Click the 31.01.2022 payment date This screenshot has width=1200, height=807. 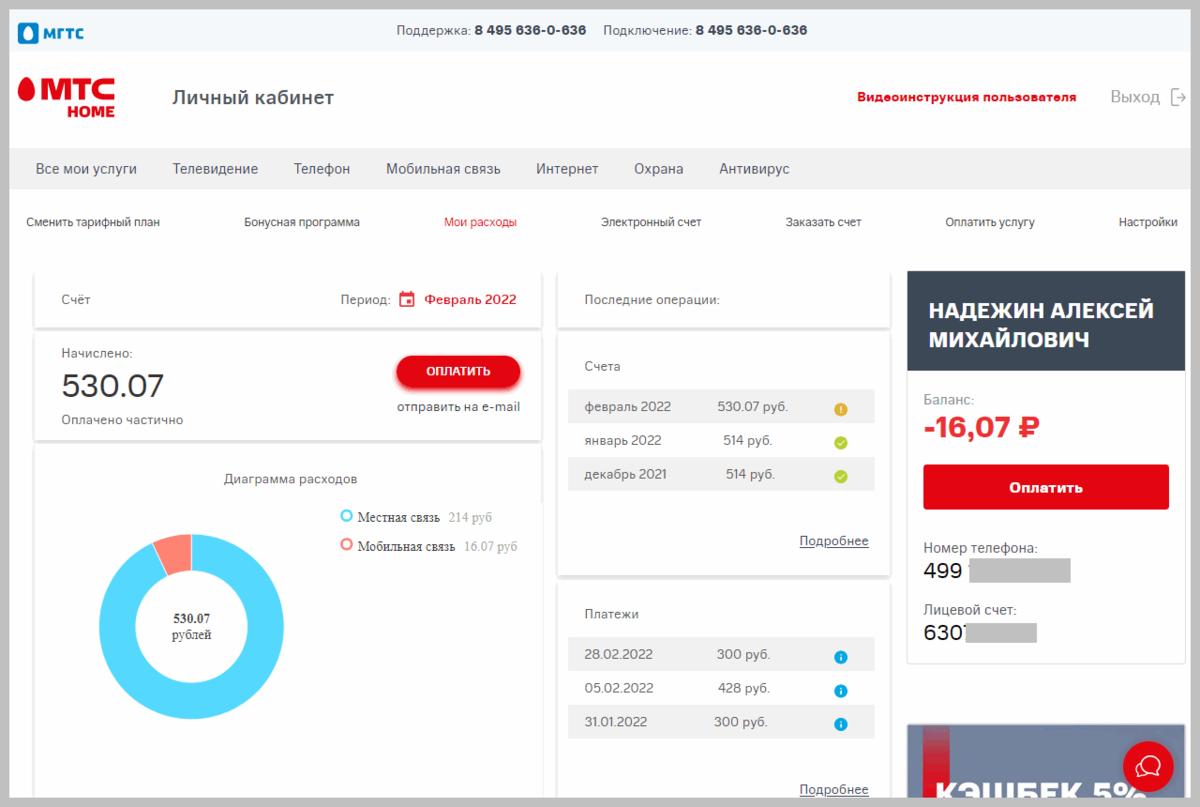[x=618, y=722]
